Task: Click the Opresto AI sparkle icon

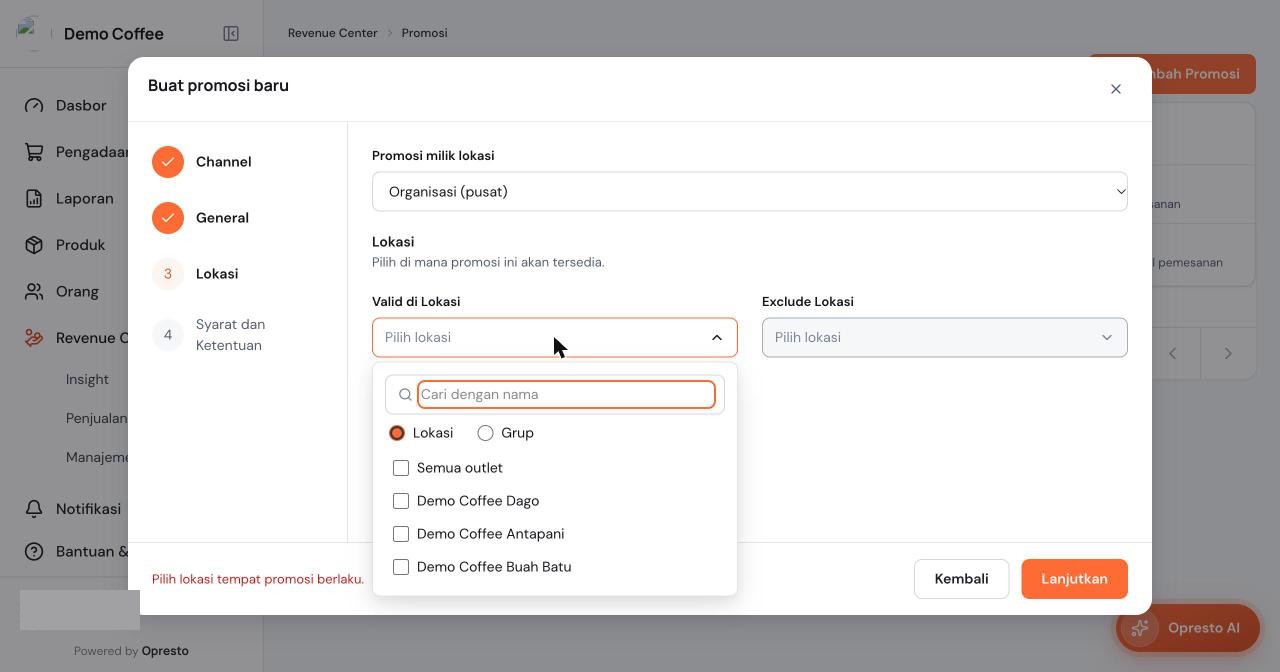Action: [1140, 628]
